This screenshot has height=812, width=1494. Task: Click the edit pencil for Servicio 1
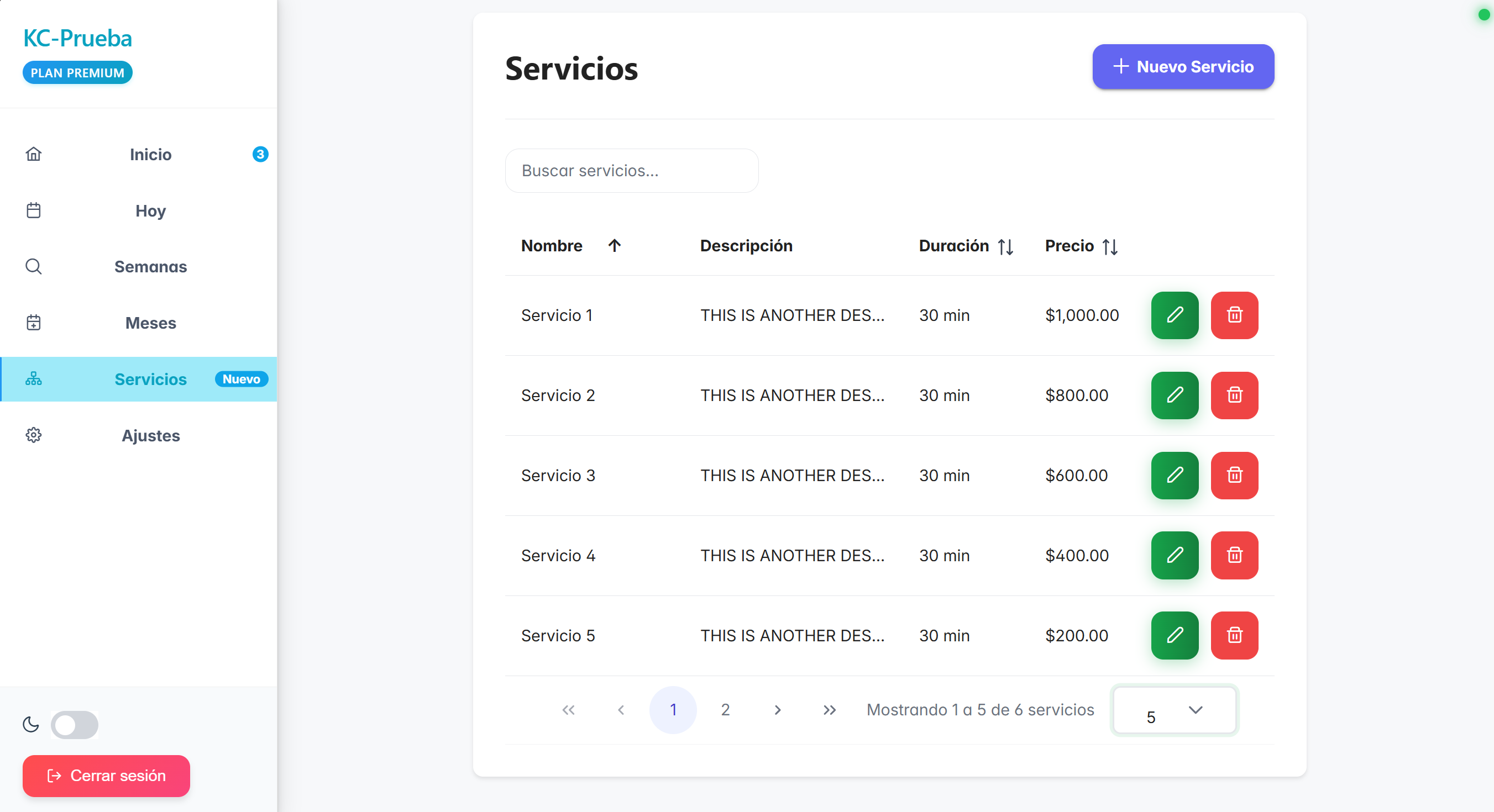(x=1174, y=315)
